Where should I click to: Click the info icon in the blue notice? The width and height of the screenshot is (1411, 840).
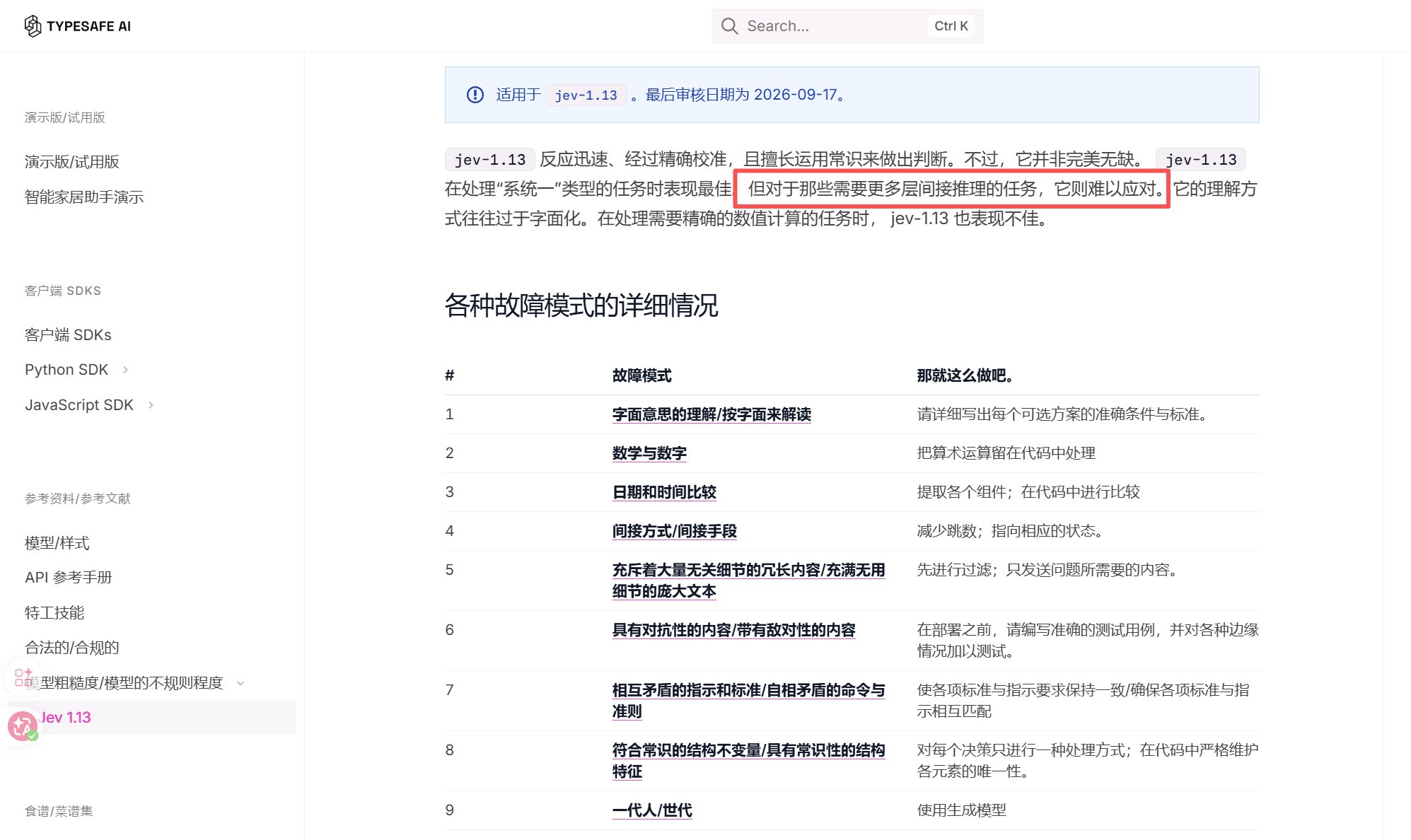click(x=475, y=95)
